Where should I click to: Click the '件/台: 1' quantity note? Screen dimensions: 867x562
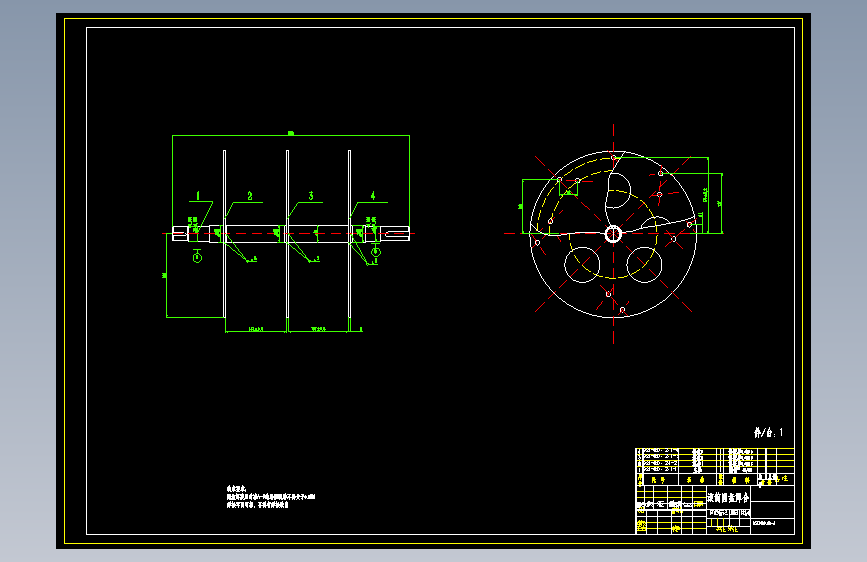769,433
